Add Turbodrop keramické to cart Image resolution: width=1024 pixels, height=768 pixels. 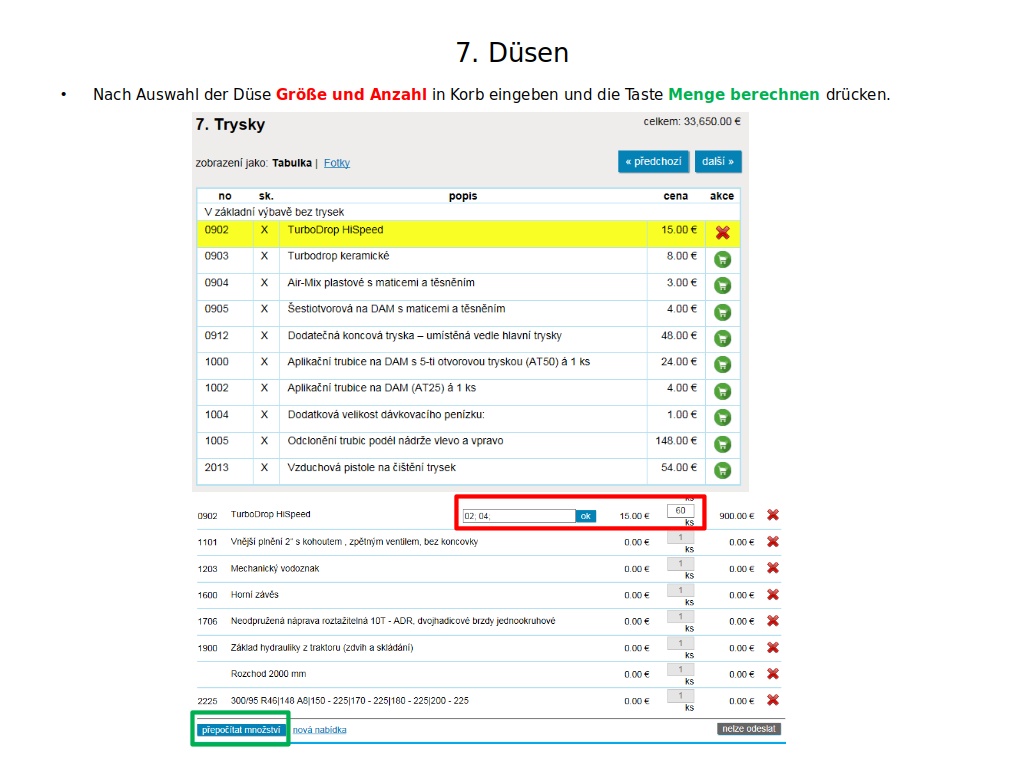click(722, 259)
